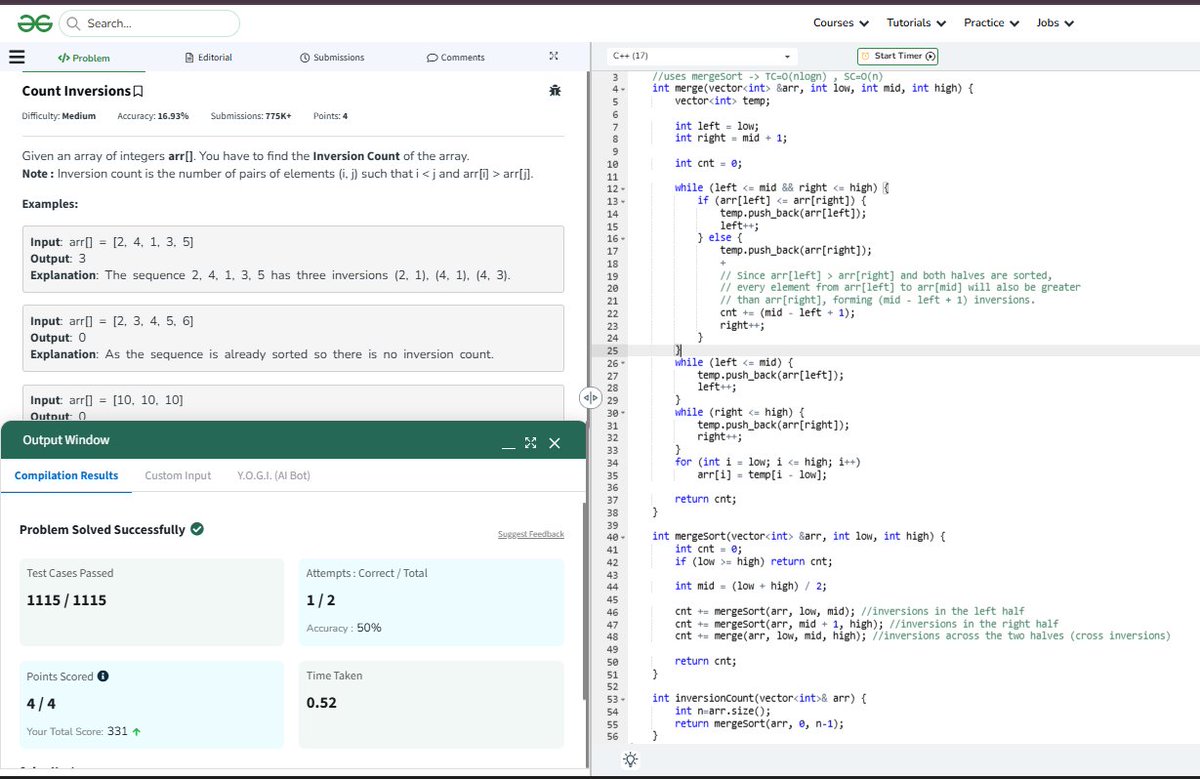This screenshot has width=1200, height=779.
Task: Bookmark the Count Inversions problem
Action: point(138,92)
